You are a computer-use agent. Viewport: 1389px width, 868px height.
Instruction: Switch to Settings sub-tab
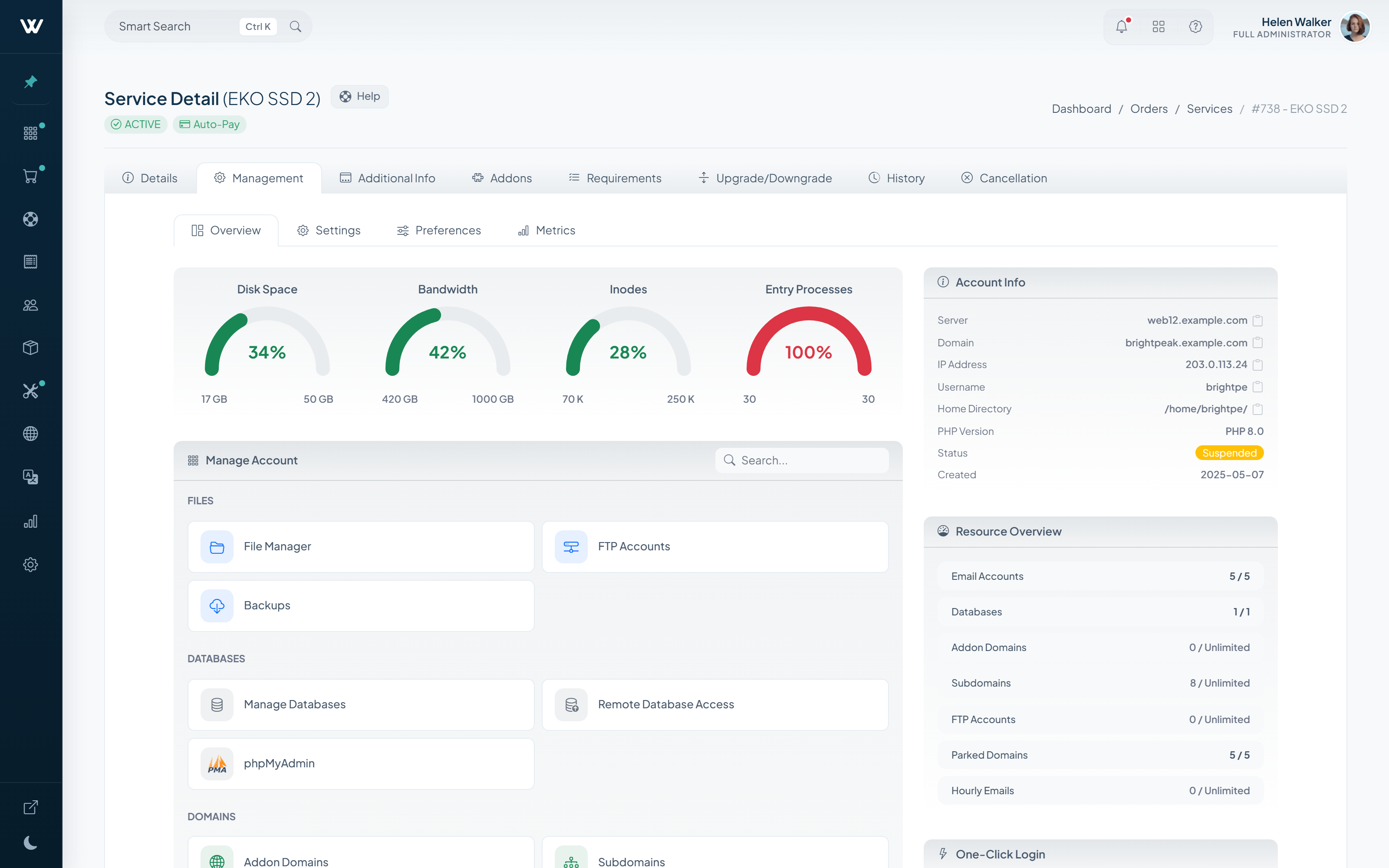point(329,230)
